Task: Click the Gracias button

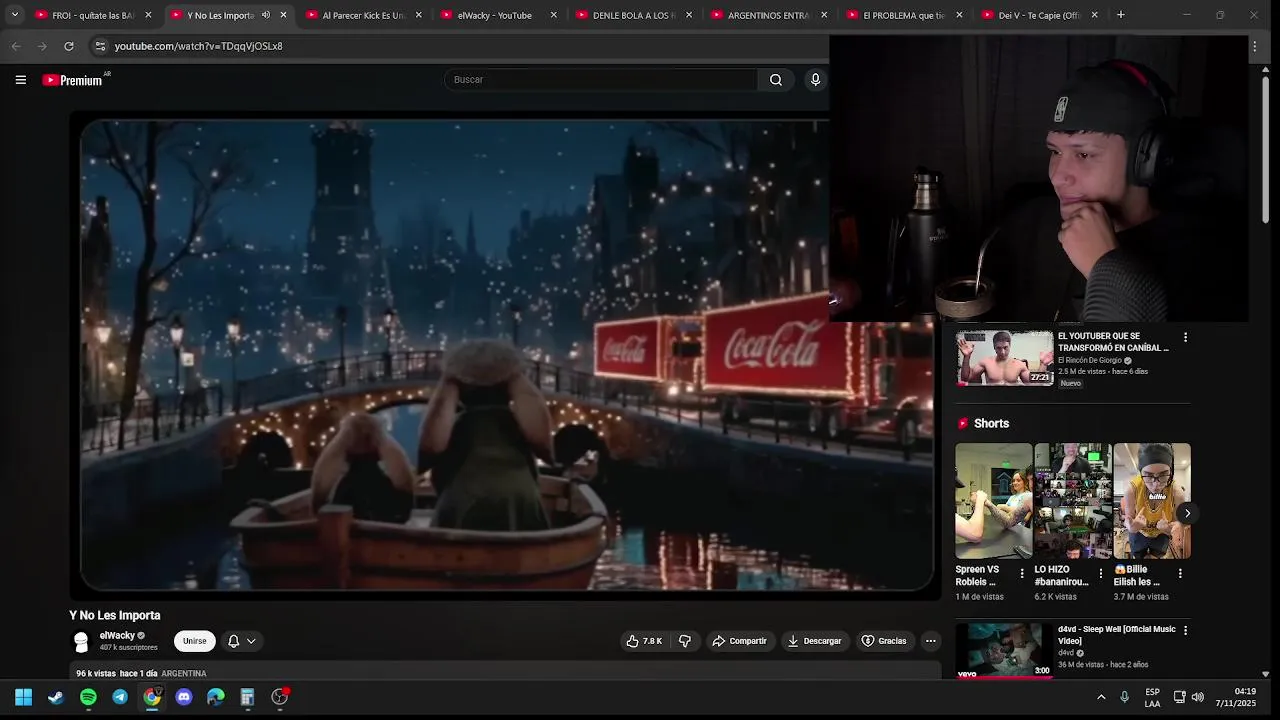Action: pos(884,641)
